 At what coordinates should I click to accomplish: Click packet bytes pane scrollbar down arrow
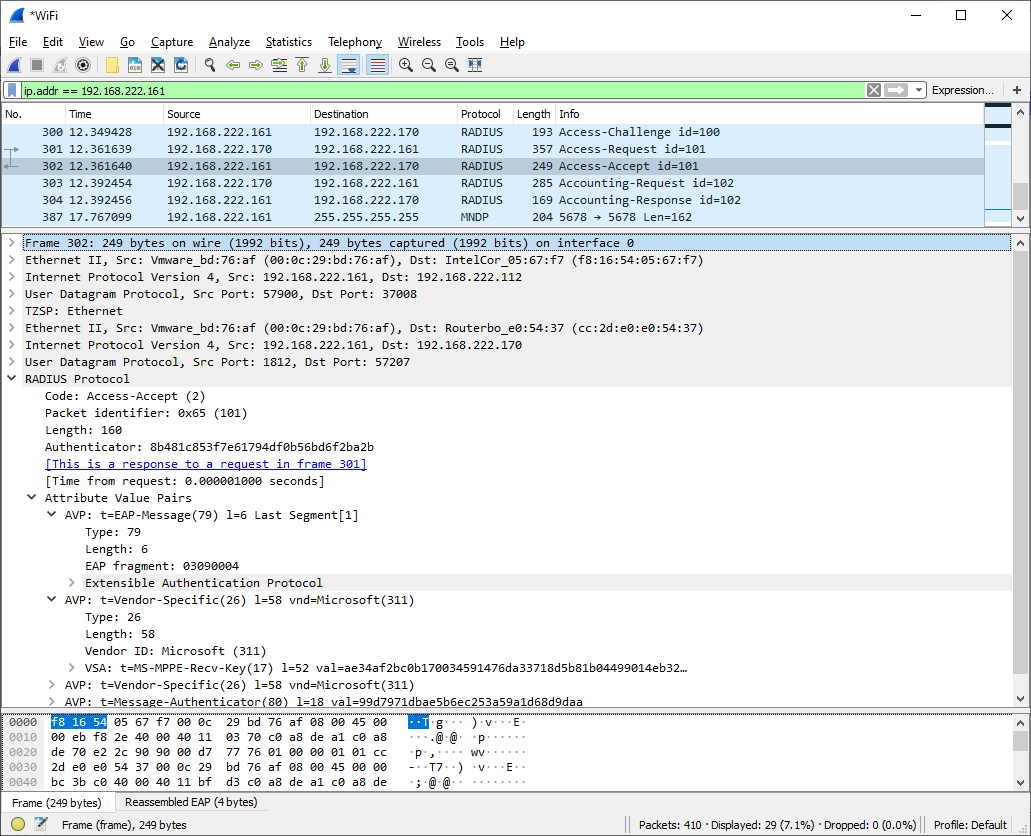pyautogui.click(x=1020, y=783)
